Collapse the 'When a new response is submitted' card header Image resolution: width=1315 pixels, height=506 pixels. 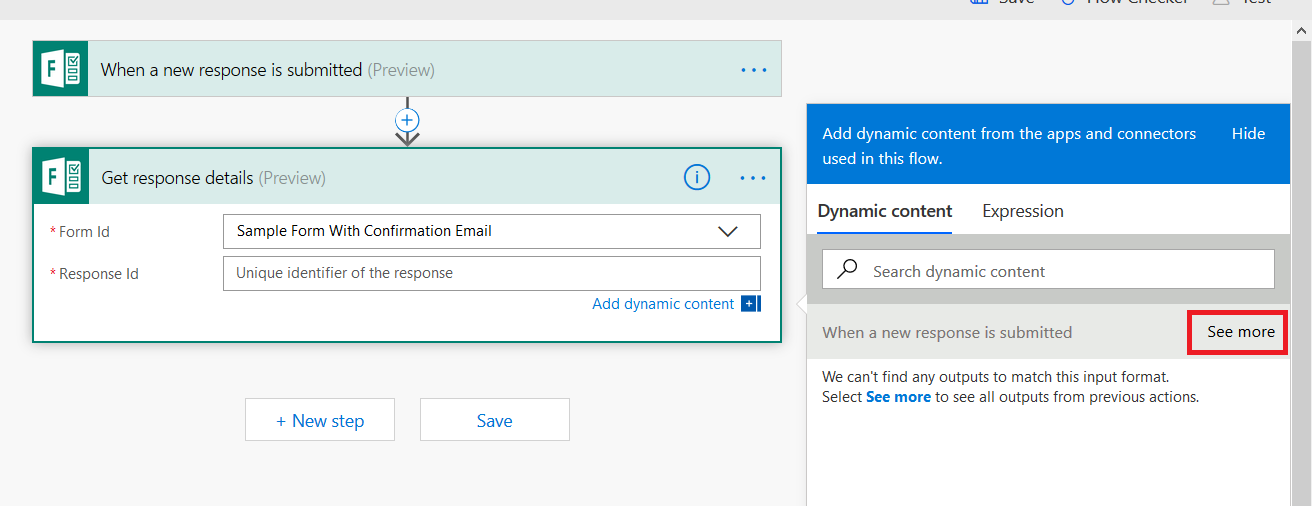coord(400,70)
